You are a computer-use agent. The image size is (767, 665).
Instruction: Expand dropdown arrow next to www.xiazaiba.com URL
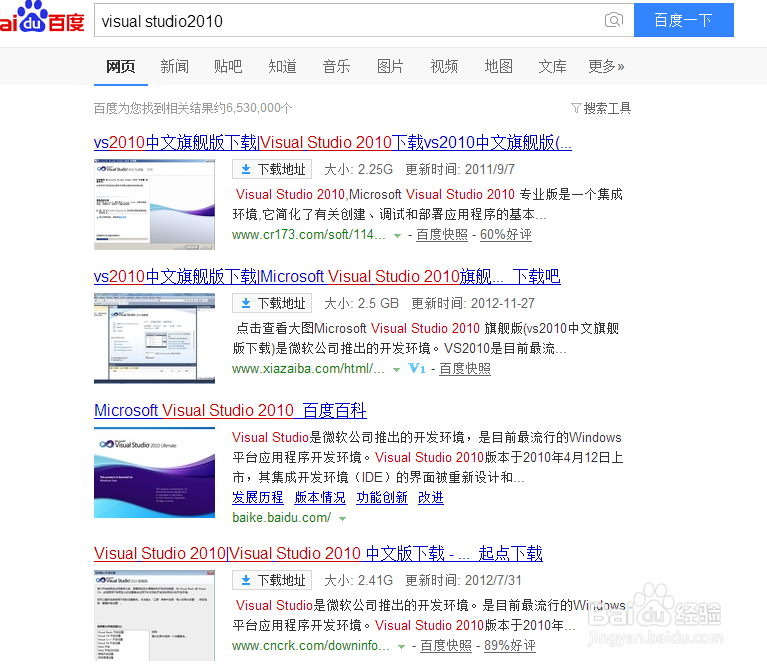(397, 370)
